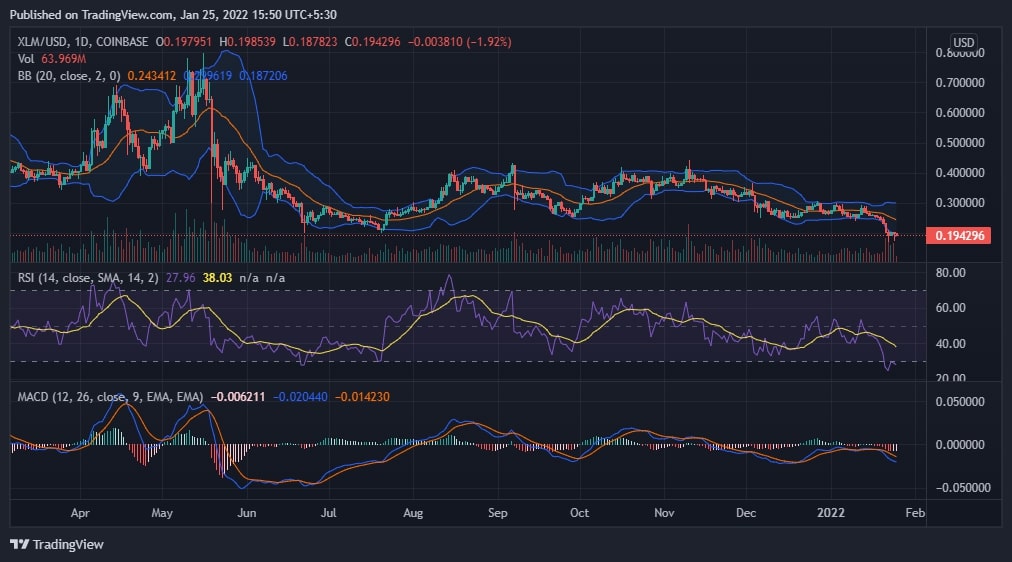Click the 0.300000 price axis label
1012x562 pixels.
960,203
